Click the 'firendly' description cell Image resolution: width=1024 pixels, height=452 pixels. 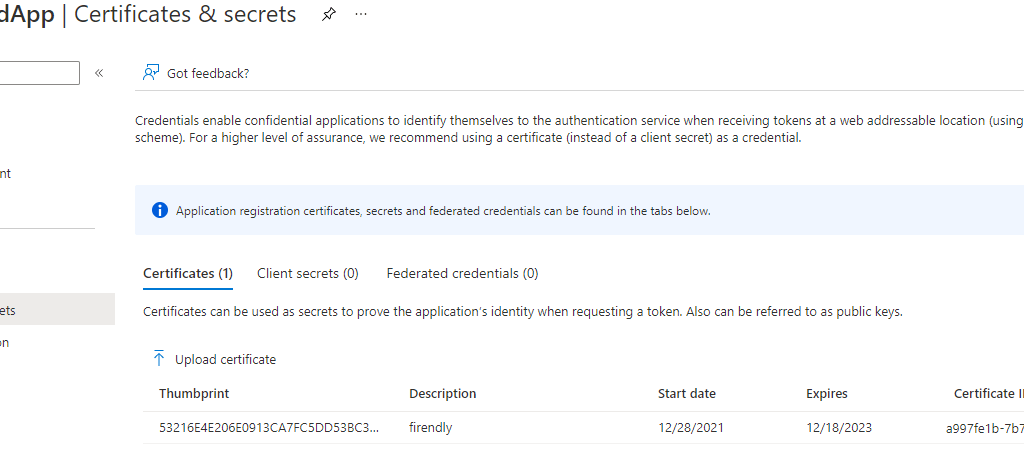point(431,428)
